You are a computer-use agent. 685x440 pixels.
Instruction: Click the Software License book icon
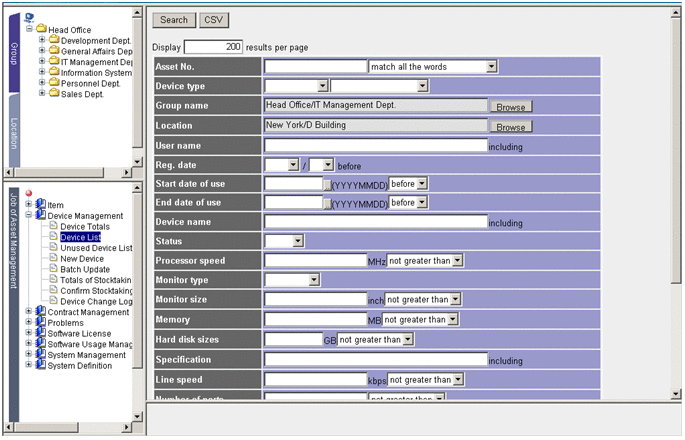tap(41, 333)
